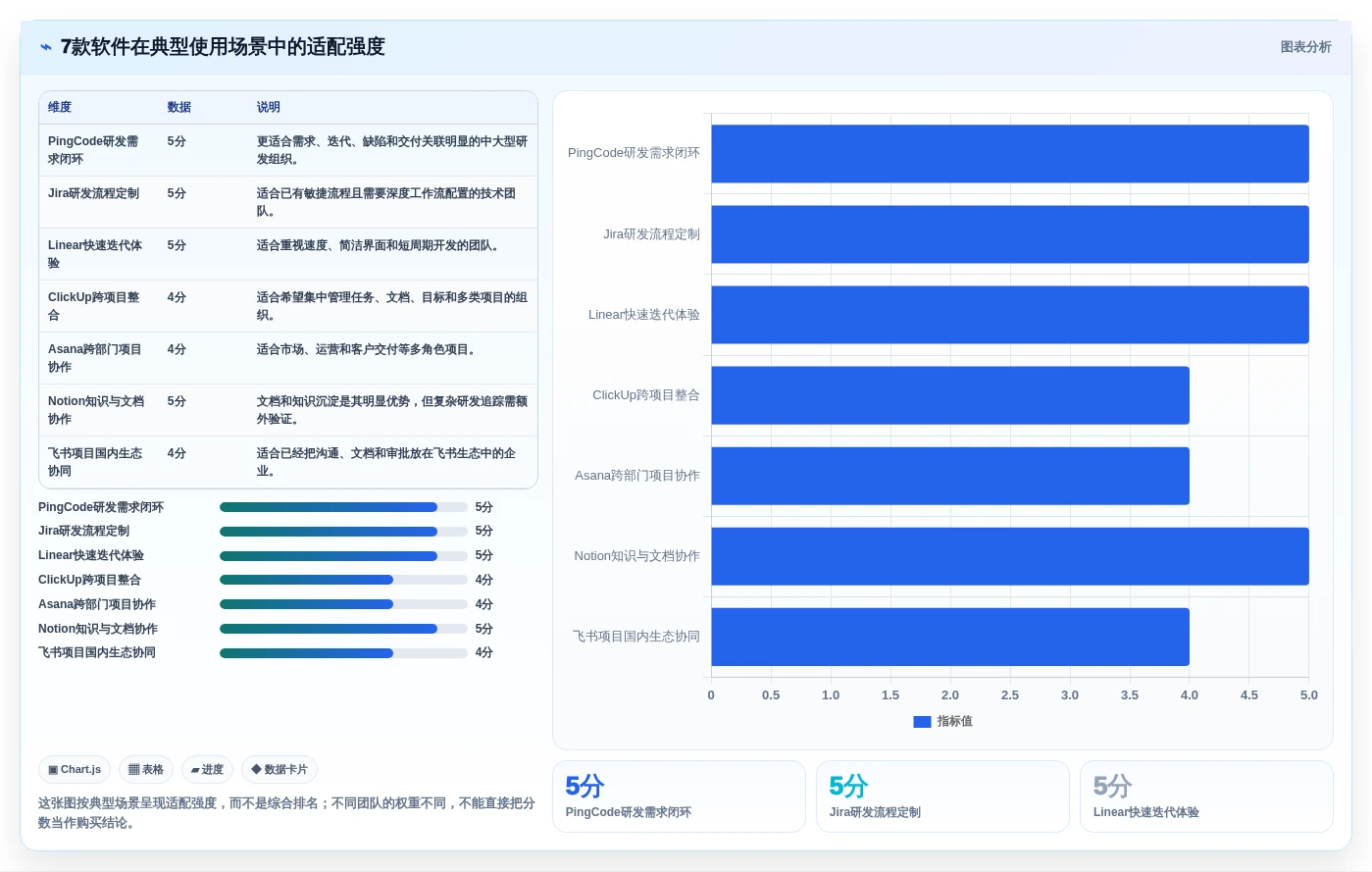Click the 飞书项目国内生态协同 chart bar
The height and width of the screenshot is (872, 1372).
[950, 637]
